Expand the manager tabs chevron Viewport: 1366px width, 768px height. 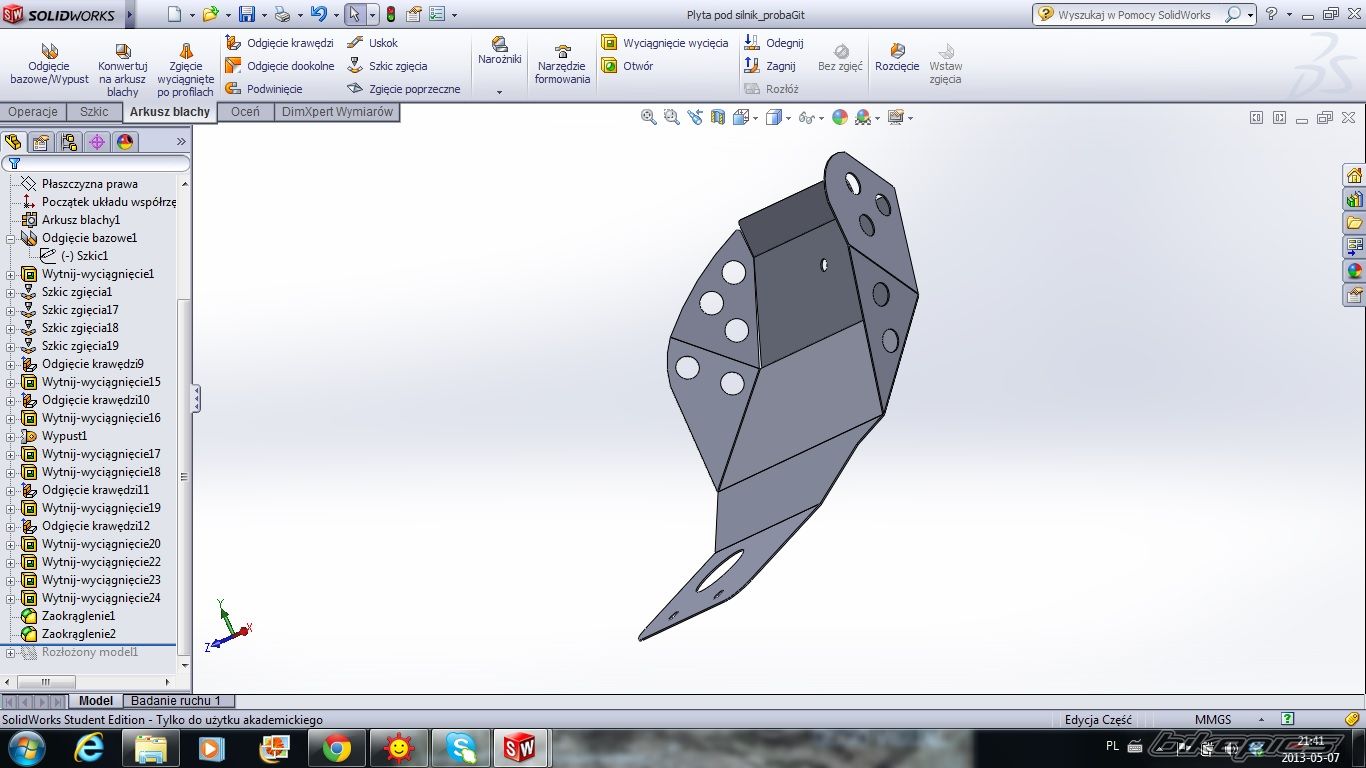pos(181,142)
